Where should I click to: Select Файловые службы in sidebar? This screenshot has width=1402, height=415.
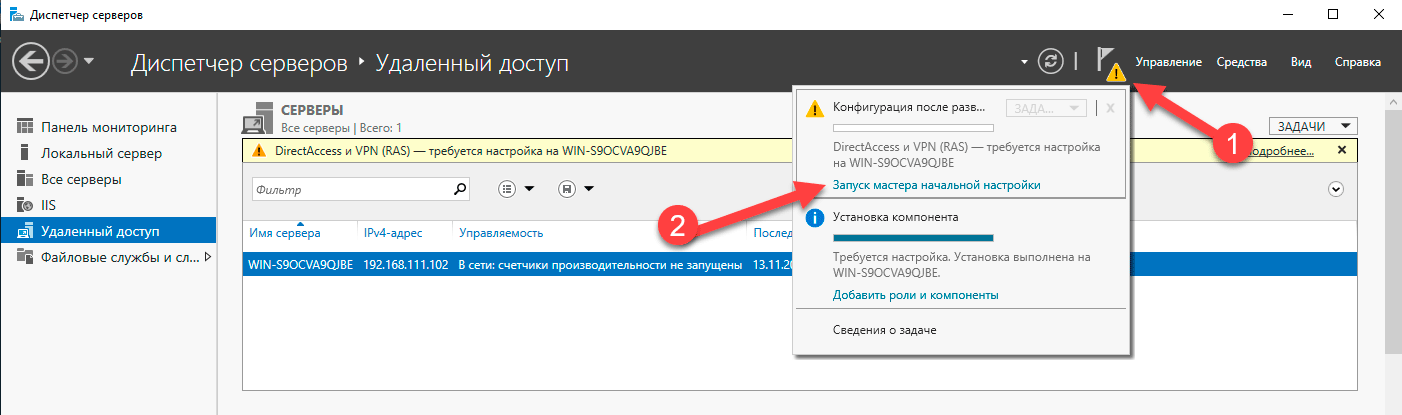[120, 257]
